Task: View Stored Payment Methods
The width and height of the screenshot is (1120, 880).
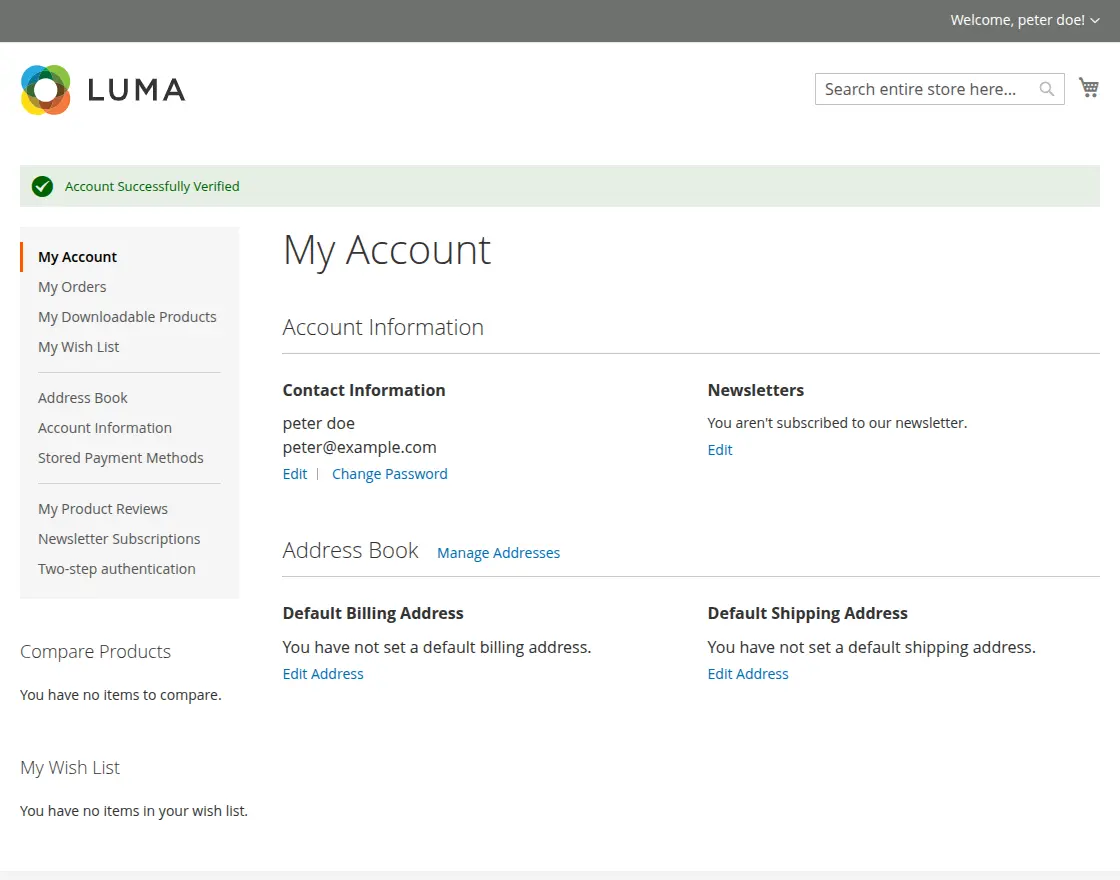Action: point(121,457)
